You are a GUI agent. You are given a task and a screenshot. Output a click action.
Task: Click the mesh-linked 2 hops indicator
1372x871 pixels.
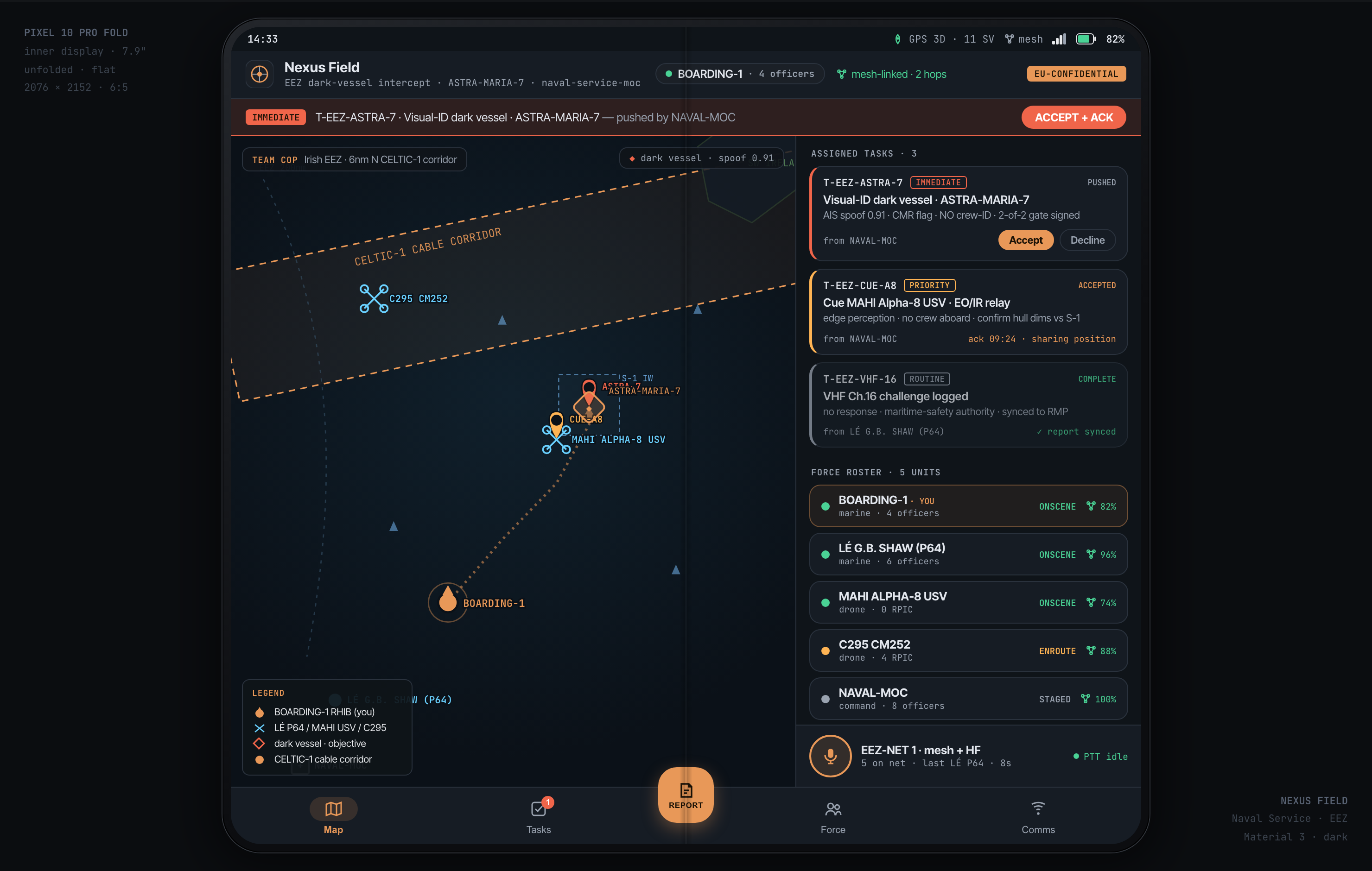point(891,74)
